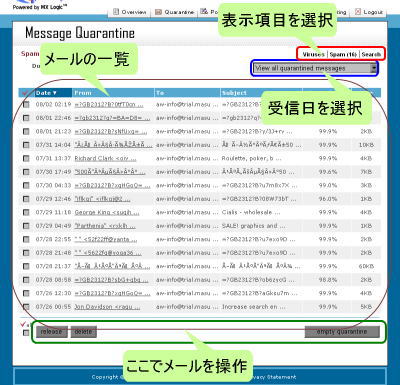Click the red select-all checkmark in header
400x385 pixels.
24,93
